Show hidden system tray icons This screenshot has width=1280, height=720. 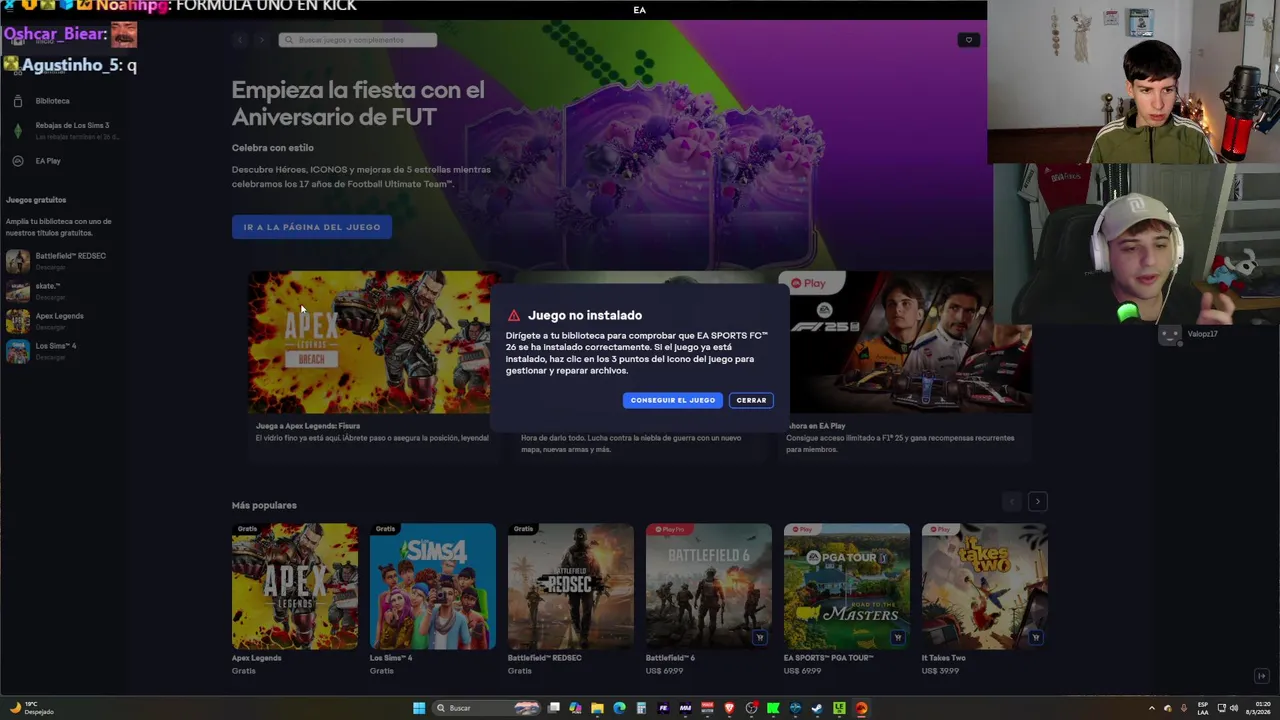pos(1151,708)
